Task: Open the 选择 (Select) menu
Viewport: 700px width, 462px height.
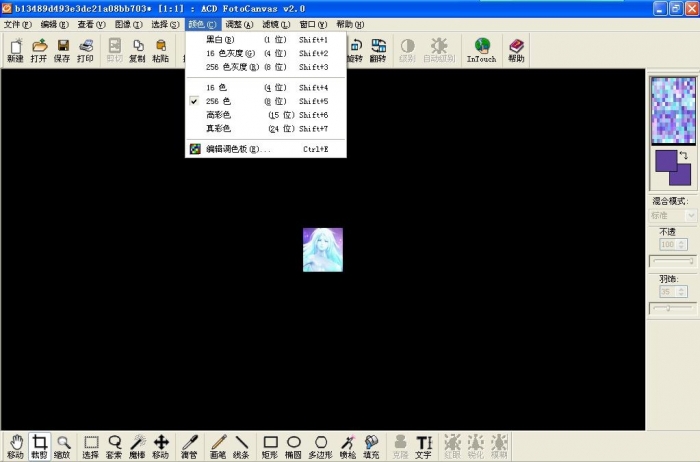Action: [165, 25]
